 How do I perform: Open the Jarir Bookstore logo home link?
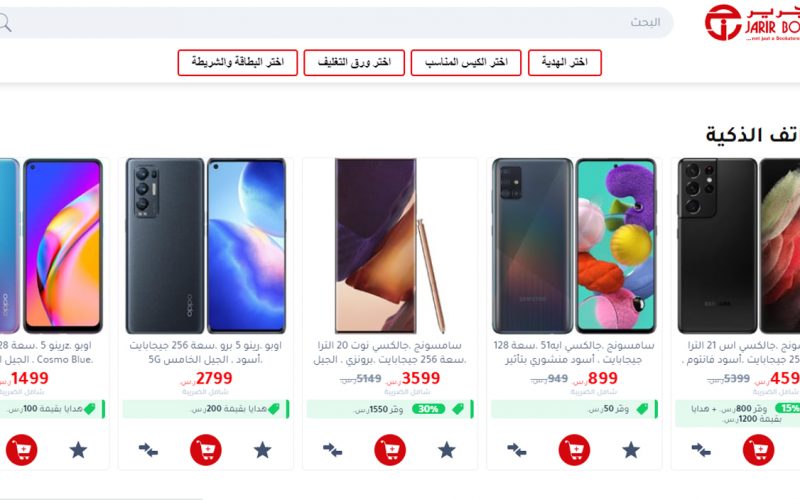click(752, 22)
